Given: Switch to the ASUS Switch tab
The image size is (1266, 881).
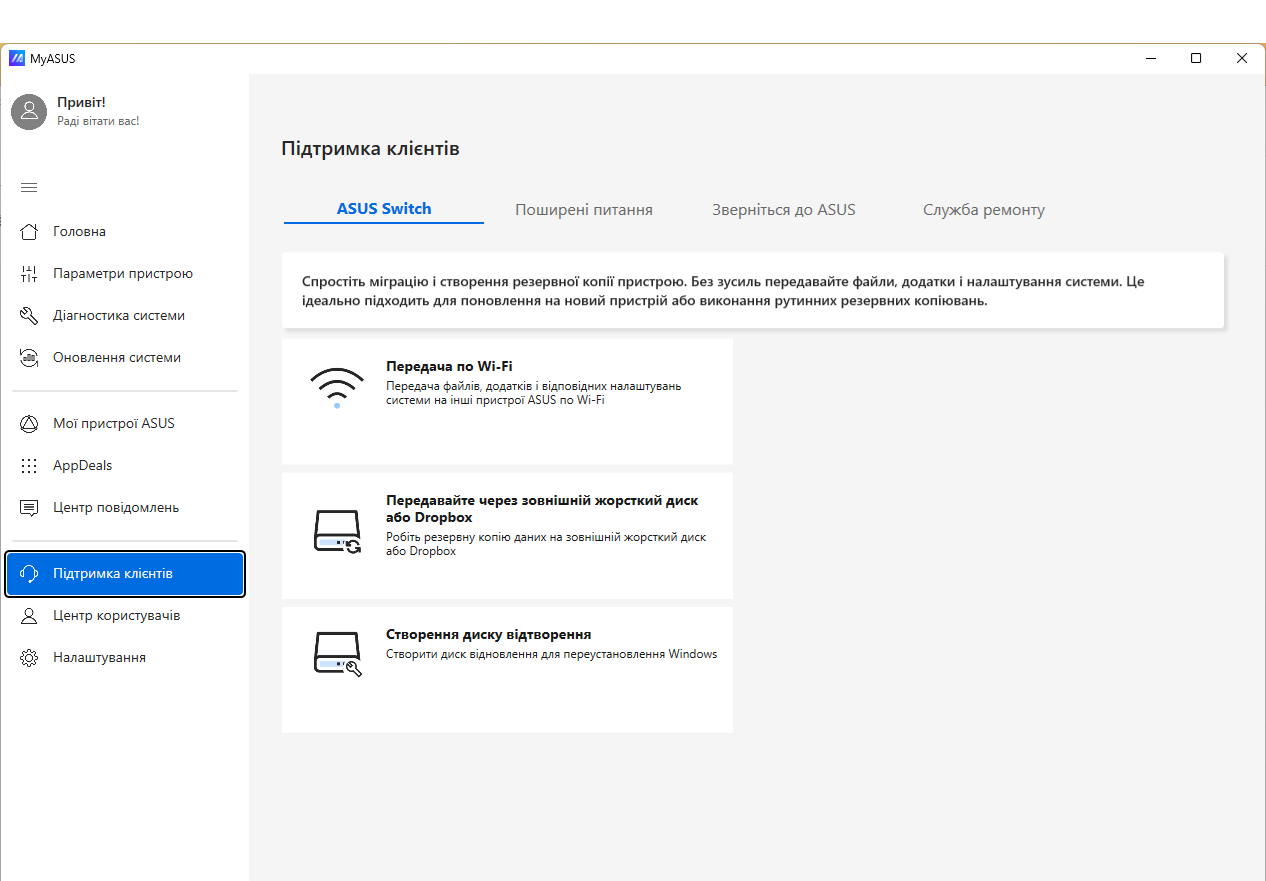Looking at the screenshot, I should (x=384, y=209).
